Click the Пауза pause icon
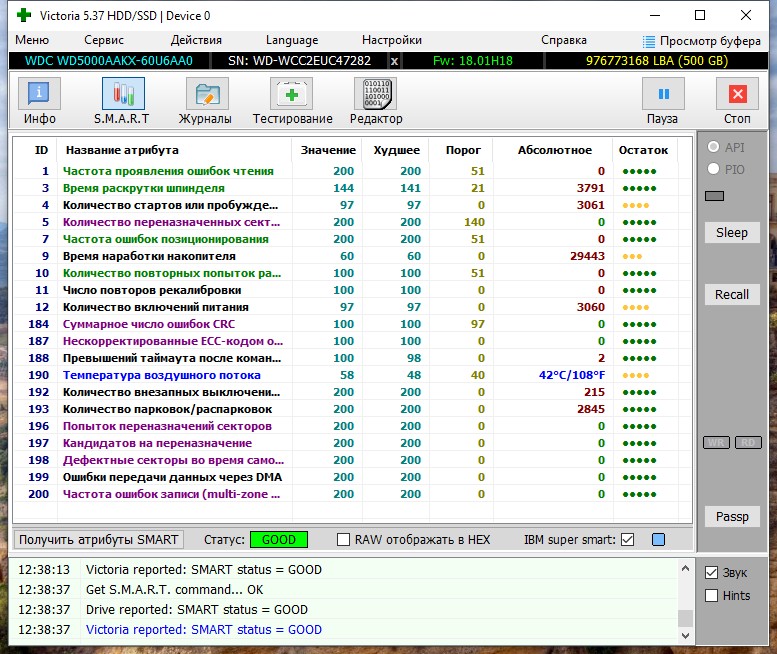Screen dimensions: 777x654 [x=663, y=93]
